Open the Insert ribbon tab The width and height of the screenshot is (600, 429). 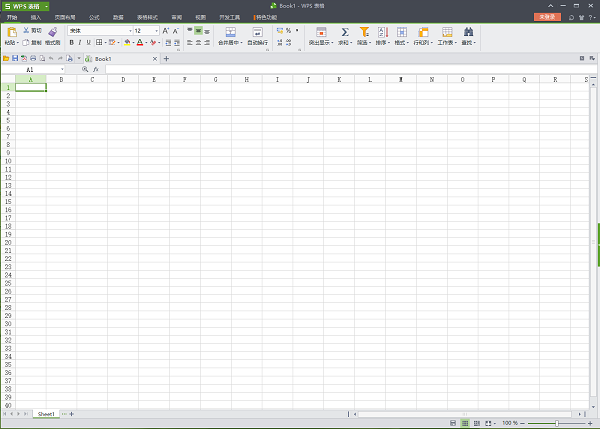(x=36, y=18)
